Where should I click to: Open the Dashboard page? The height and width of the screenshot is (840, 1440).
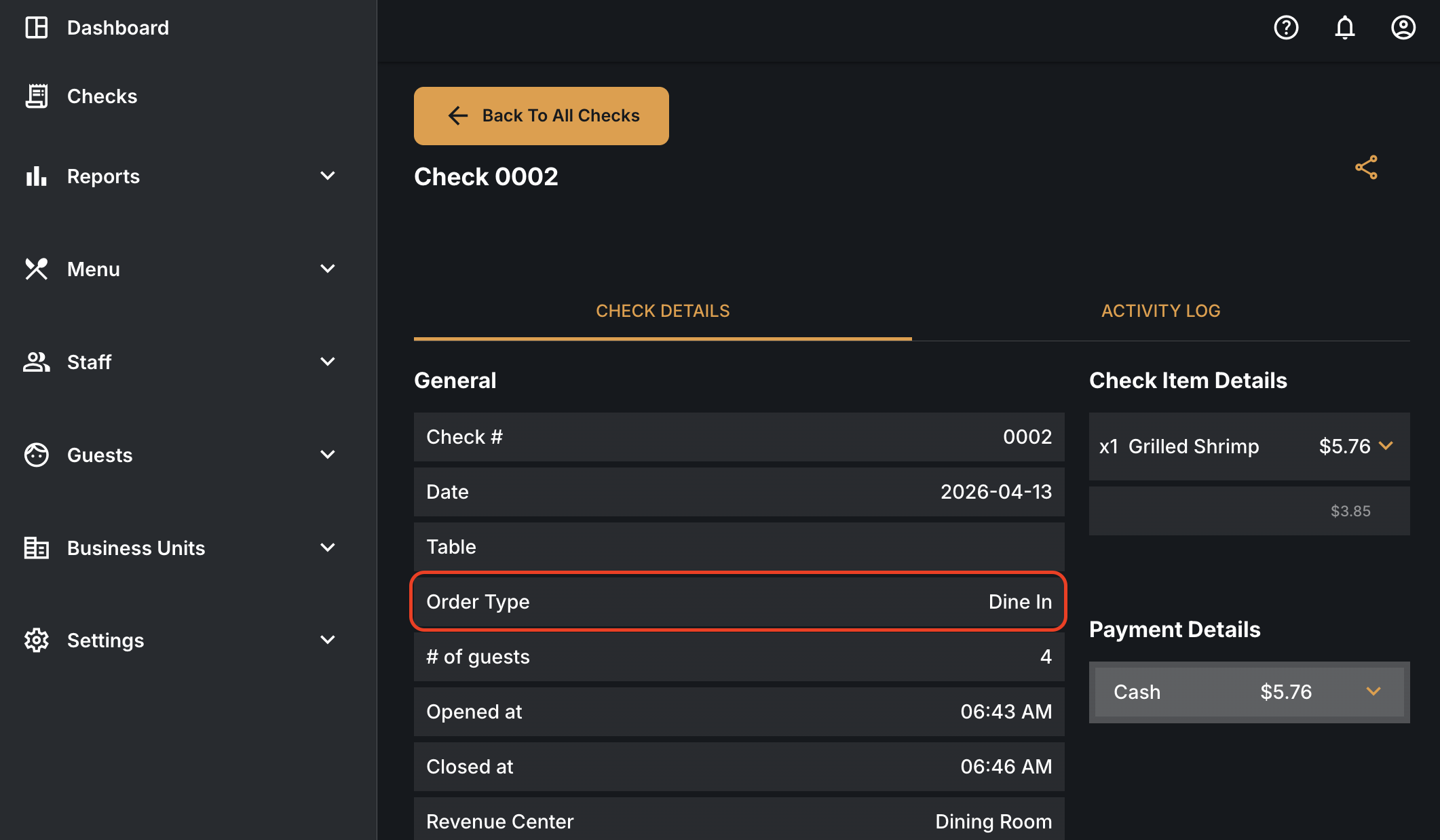(118, 28)
